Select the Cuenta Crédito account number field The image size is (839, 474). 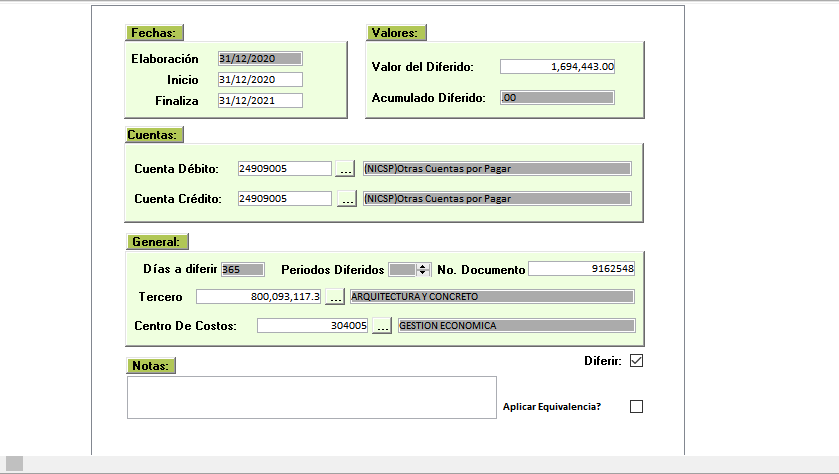coord(283,199)
